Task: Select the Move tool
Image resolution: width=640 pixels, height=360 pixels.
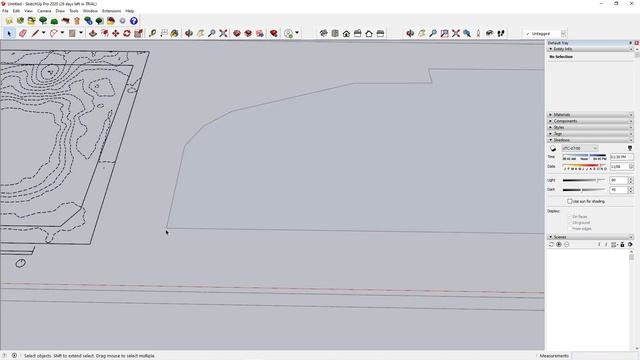Action: [116, 33]
